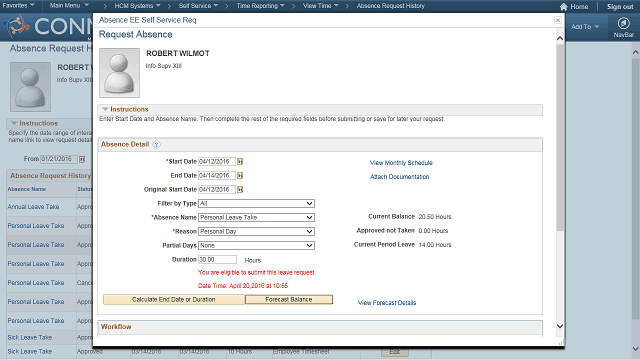This screenshot has width=640, height=360.
Task: Open the Absence Name dropdown
Action: click(x=256, y=218)
